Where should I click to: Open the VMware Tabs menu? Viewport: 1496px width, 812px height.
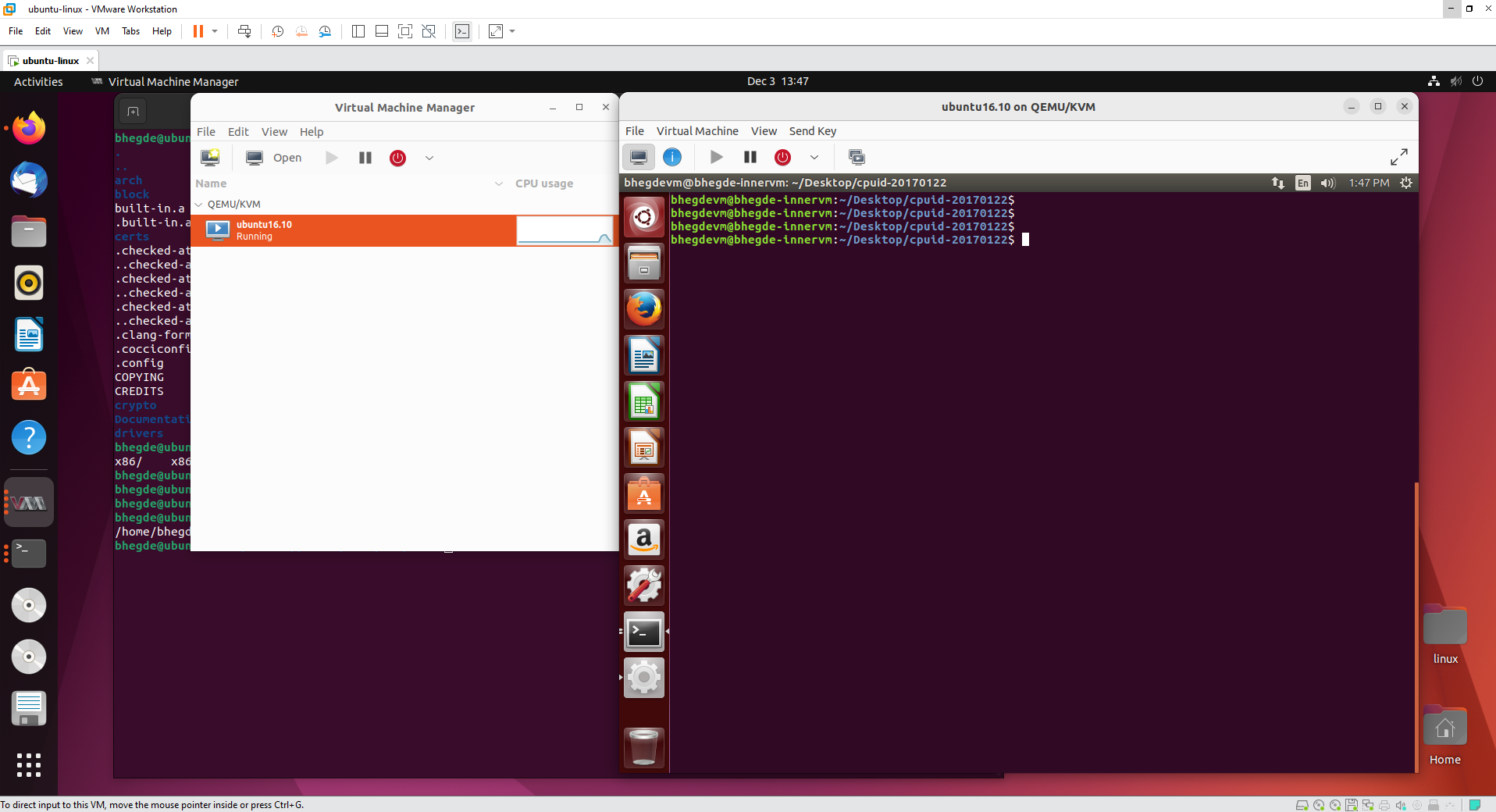130,31
